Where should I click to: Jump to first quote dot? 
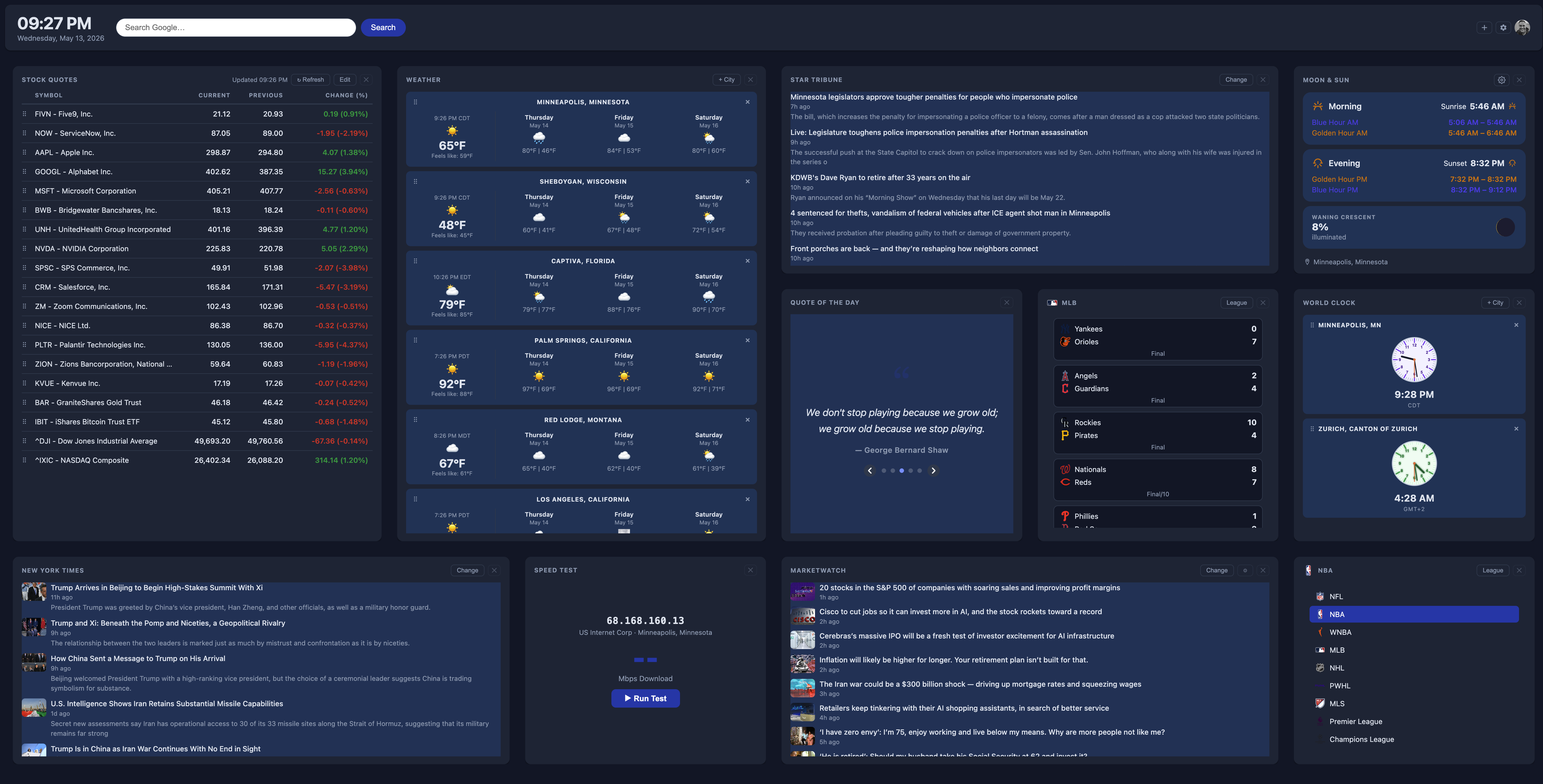(884, 471)
